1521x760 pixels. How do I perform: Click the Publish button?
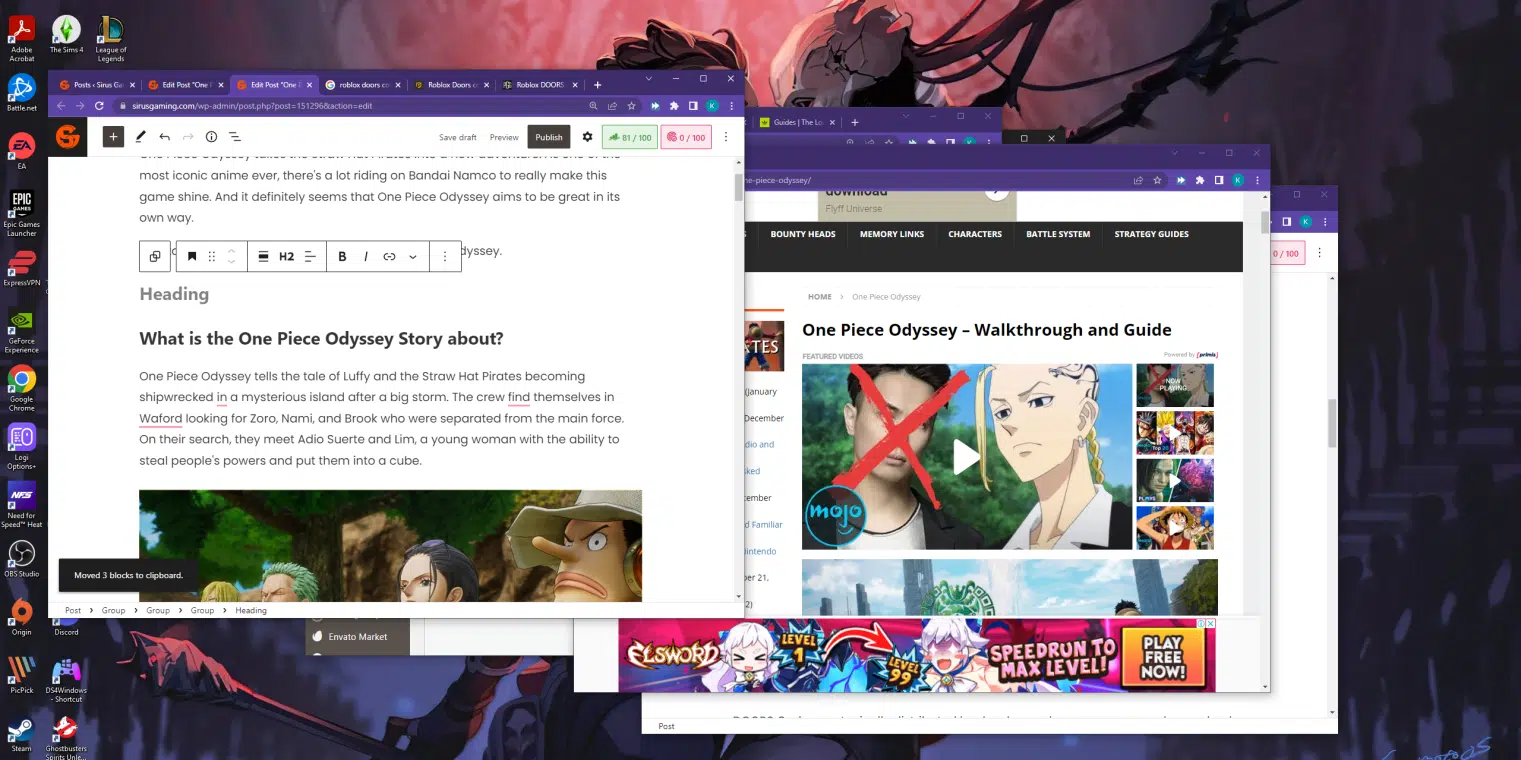(x=548, y=137)
